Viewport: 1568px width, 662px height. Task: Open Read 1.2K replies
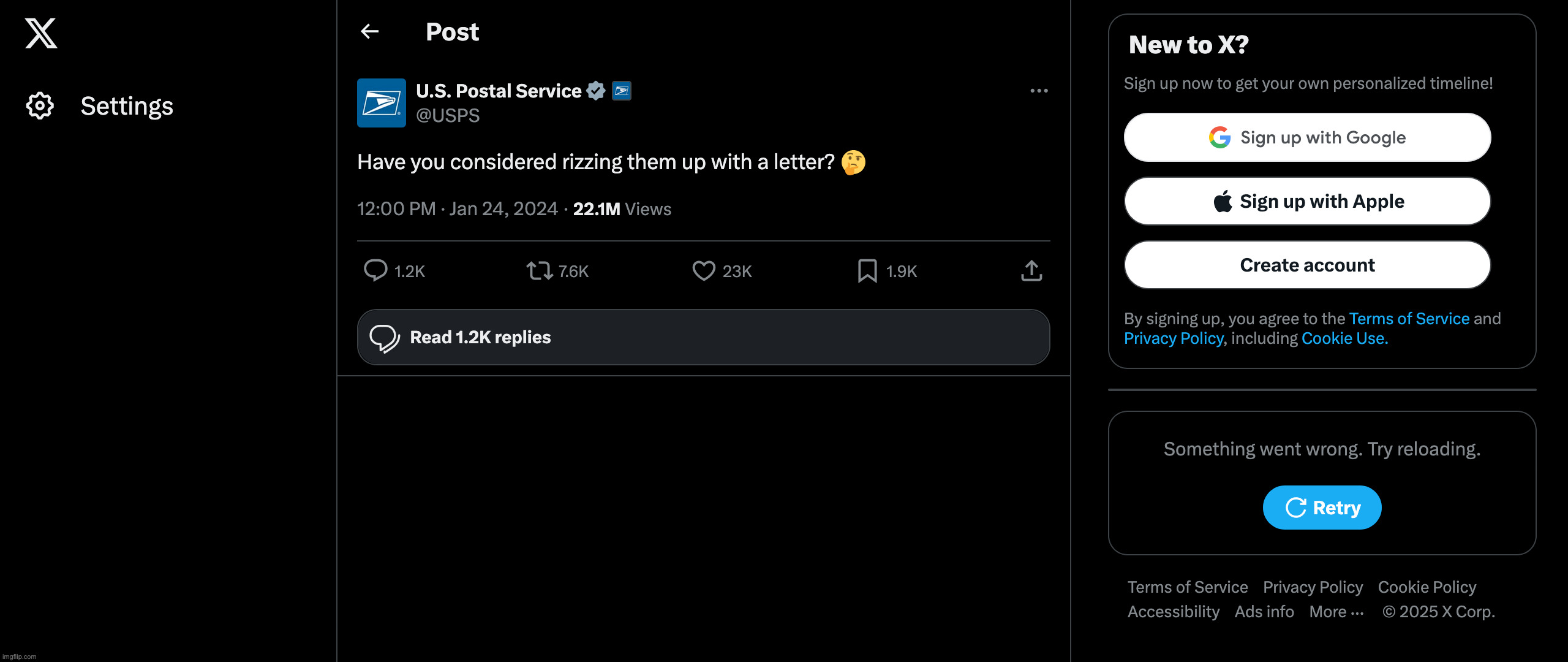pyautogui.click(x=703, y=337)
